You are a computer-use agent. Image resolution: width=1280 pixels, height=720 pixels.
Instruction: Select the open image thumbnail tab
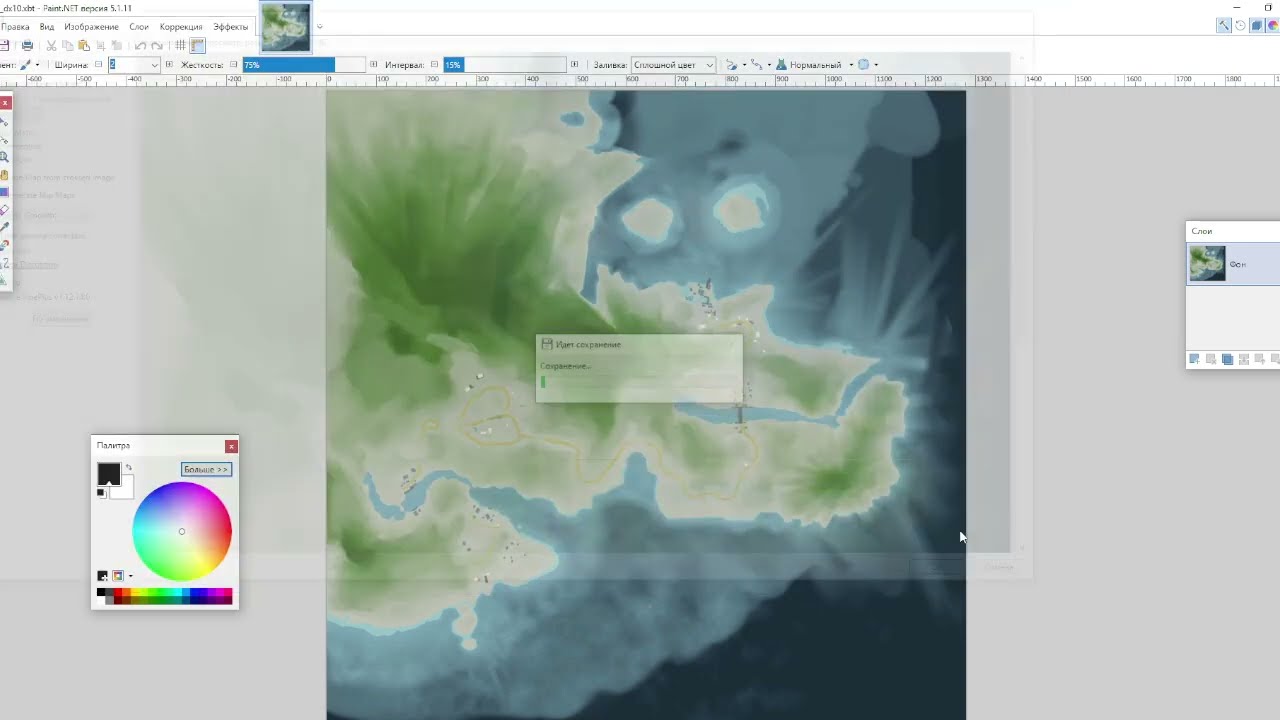click(285, 27)
